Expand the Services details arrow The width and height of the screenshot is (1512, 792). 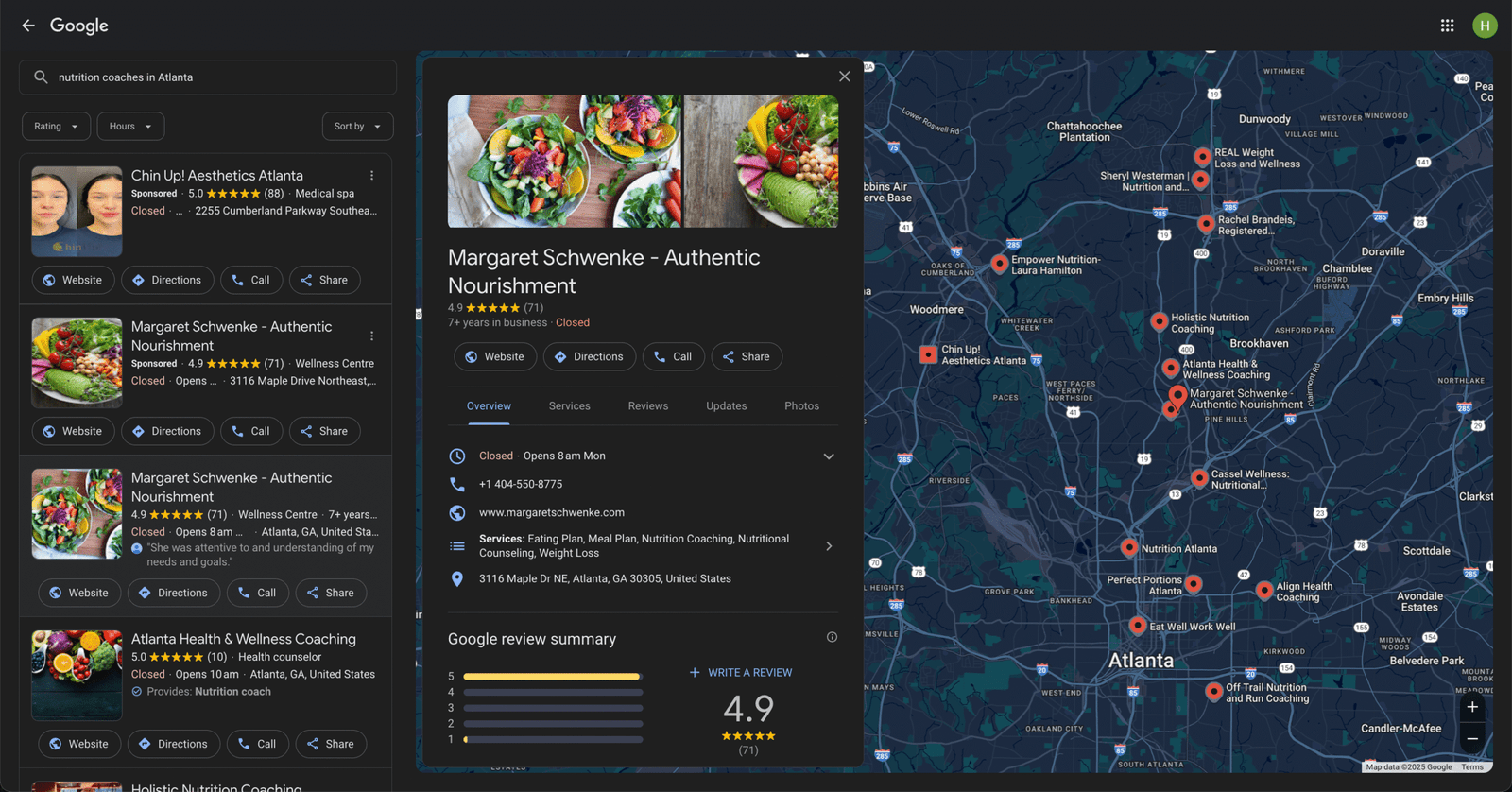(829, 546)
